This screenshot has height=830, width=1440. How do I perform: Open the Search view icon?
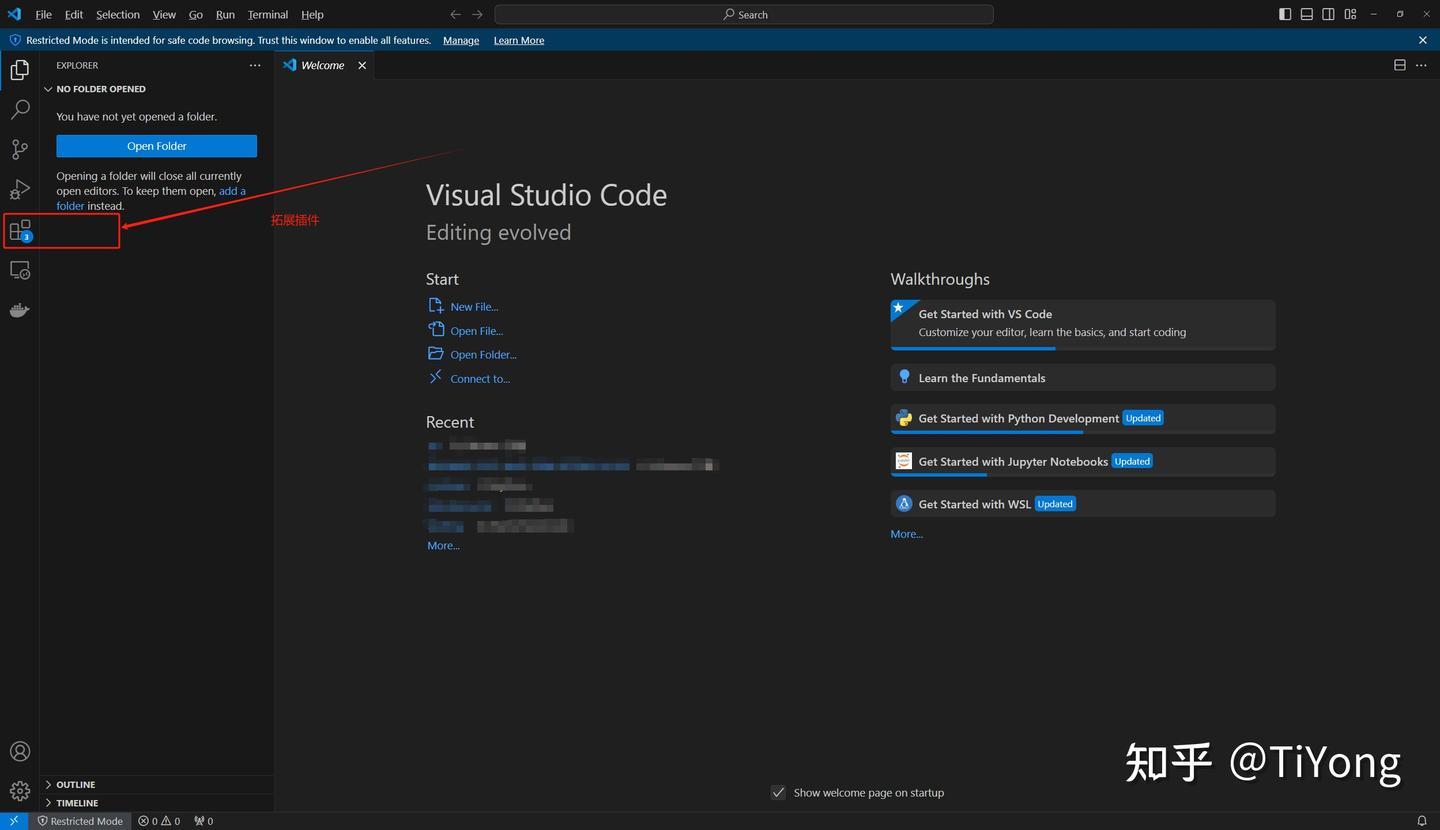[20, 109]
